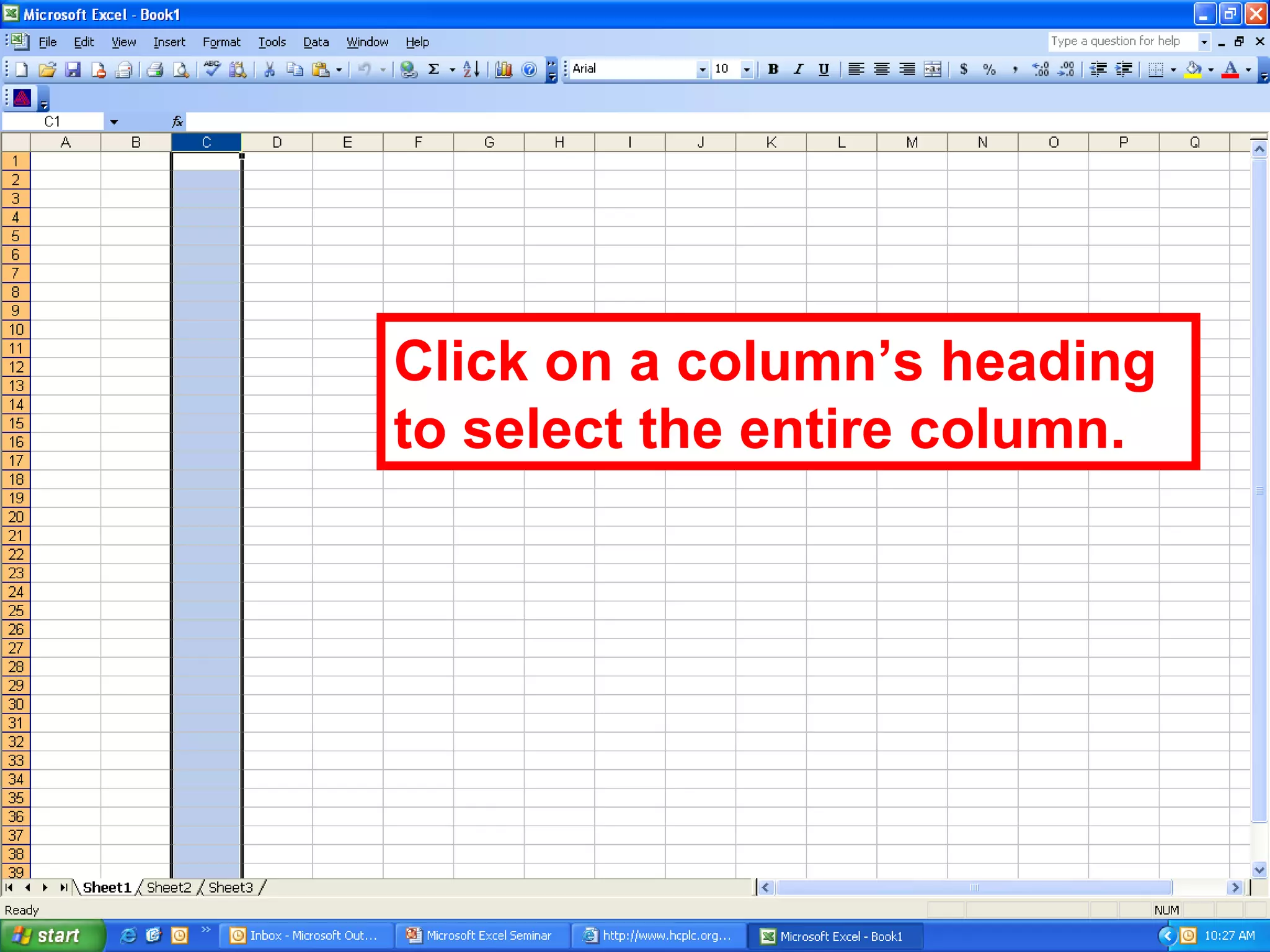Toggle Align Right
Screen dimensions: 1270x952
click(907, 69)
